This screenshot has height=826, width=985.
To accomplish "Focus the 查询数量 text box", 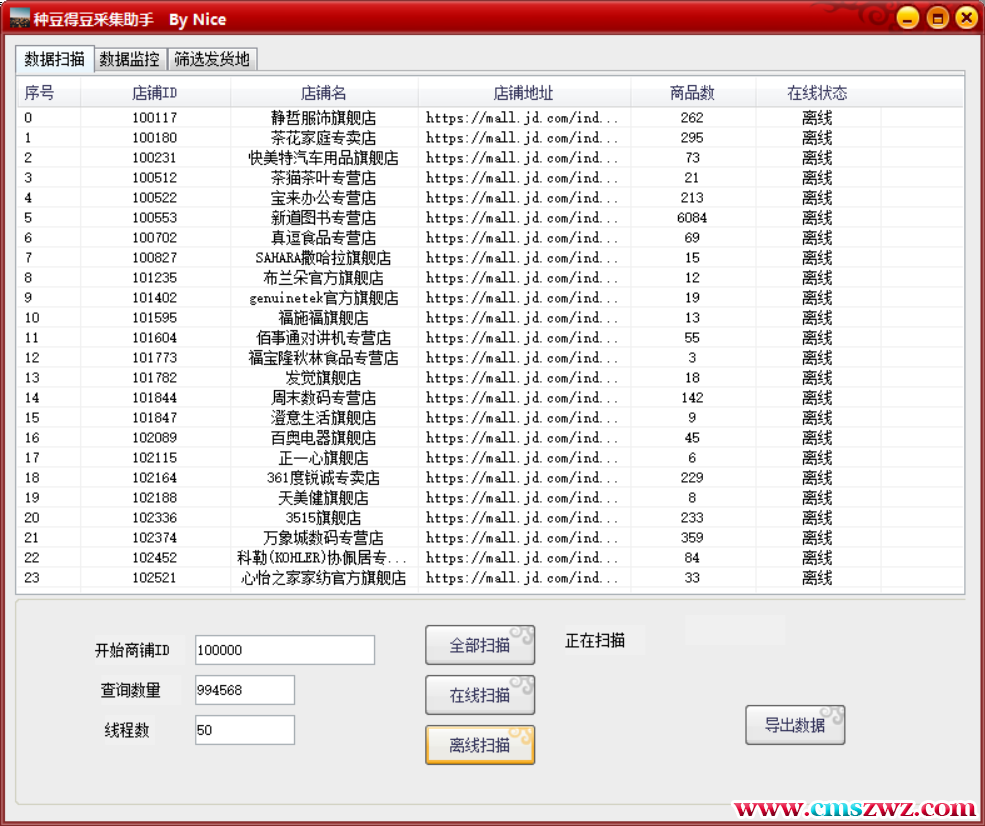I will pos(244,690).
